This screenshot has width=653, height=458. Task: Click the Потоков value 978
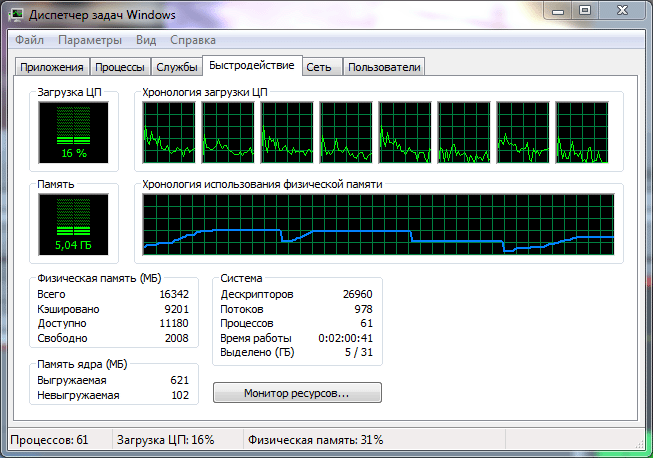pos(364,309)
